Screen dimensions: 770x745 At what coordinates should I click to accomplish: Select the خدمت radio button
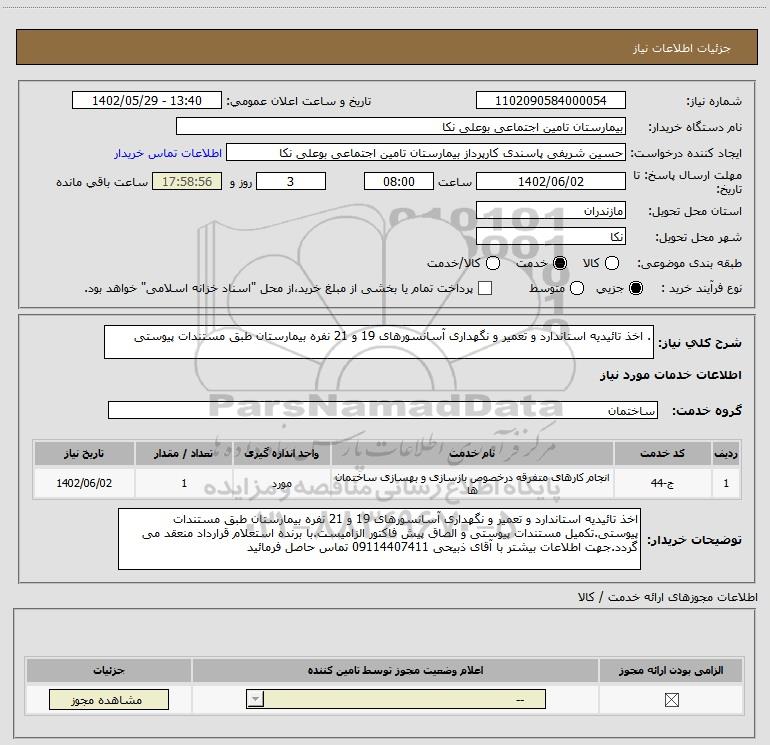[560, 263]
